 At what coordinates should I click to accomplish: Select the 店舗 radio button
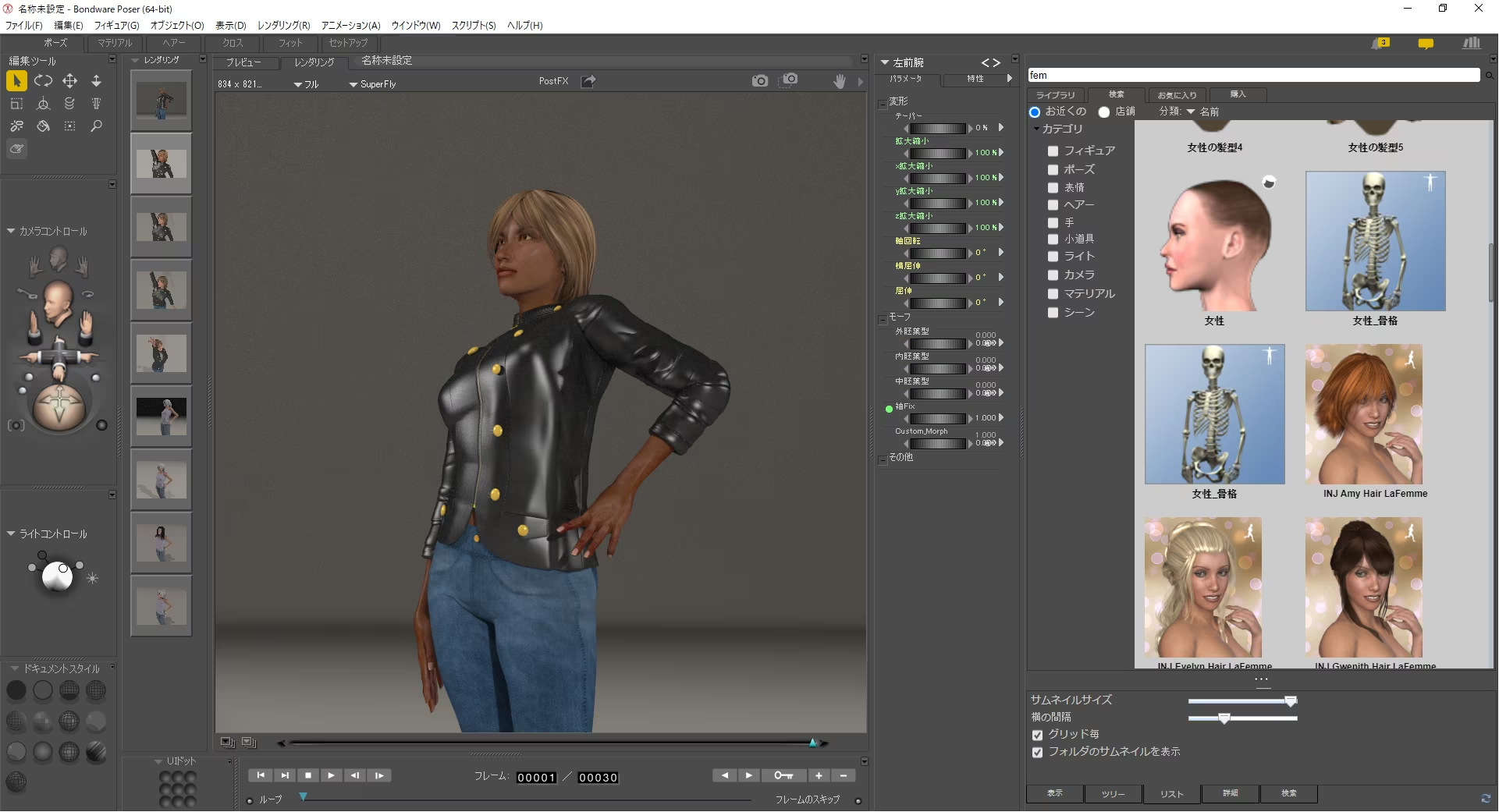(x=1104, y=112)
